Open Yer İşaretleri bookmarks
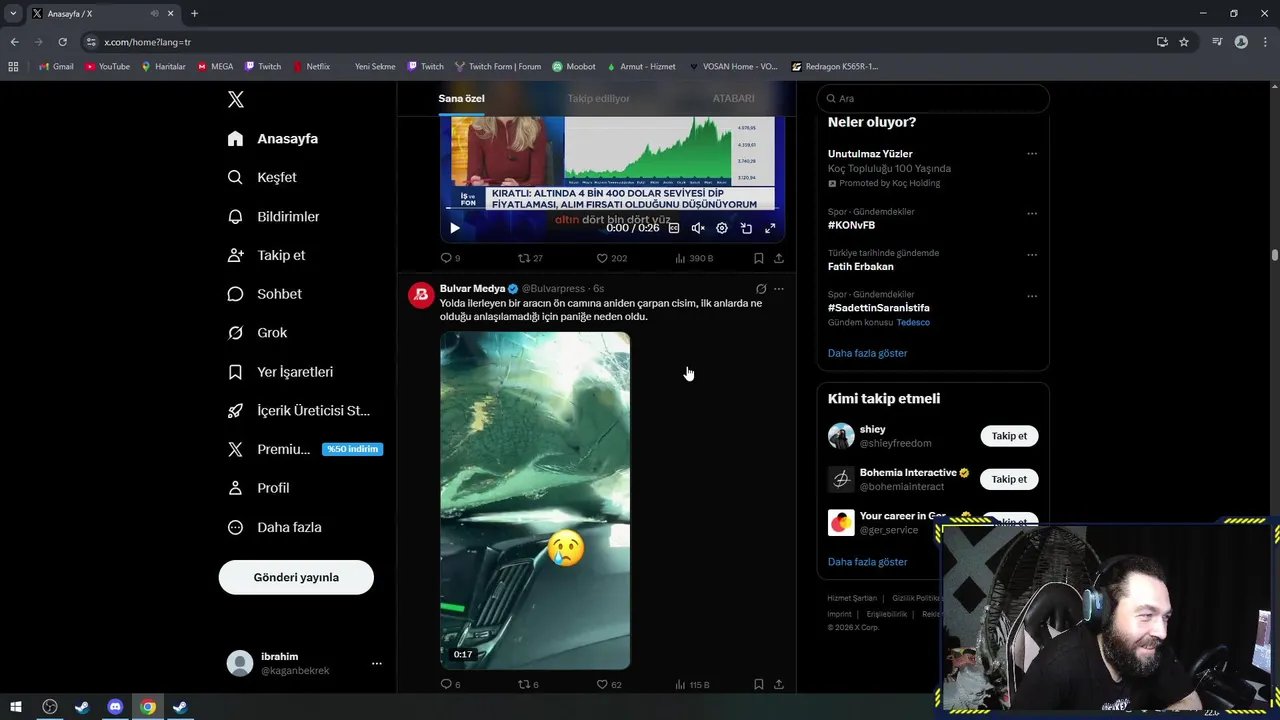 pyautogui.click(x=280, y=372)
